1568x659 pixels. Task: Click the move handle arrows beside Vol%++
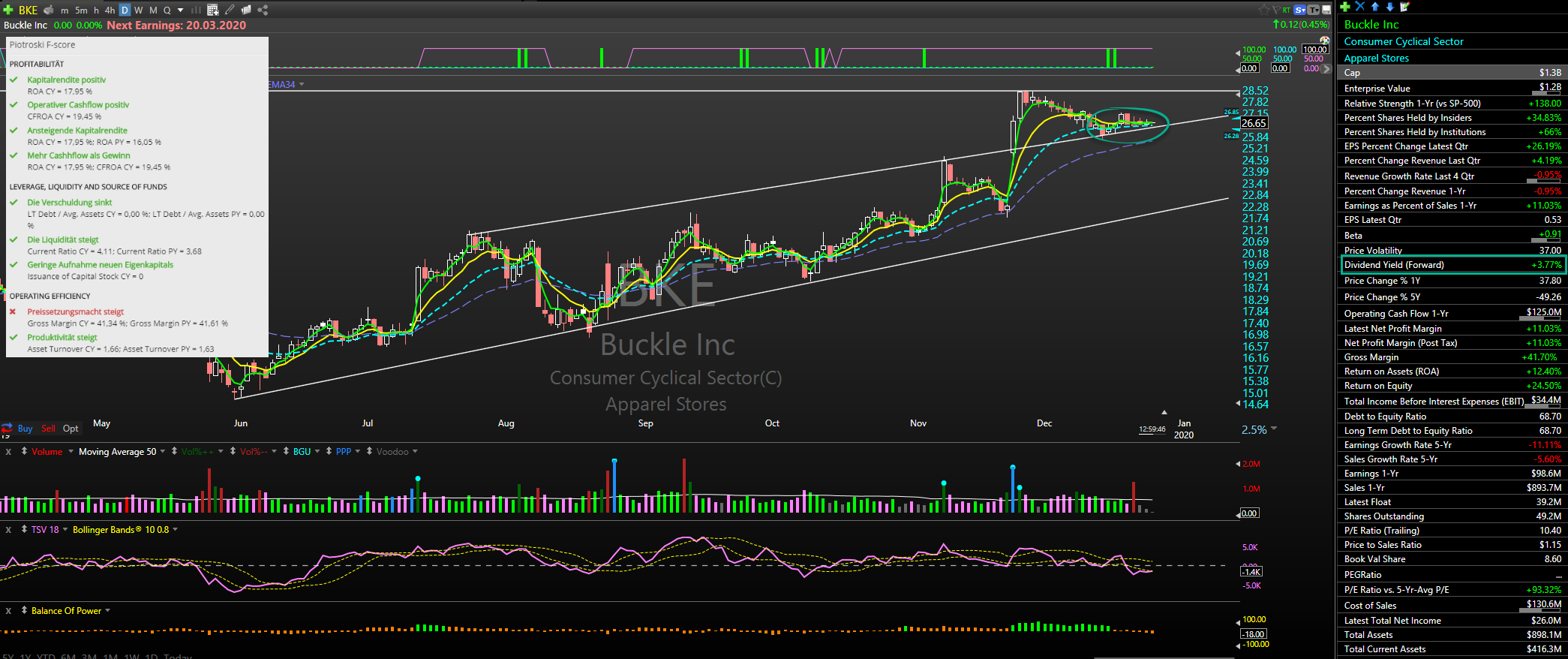tap(174, 451)
